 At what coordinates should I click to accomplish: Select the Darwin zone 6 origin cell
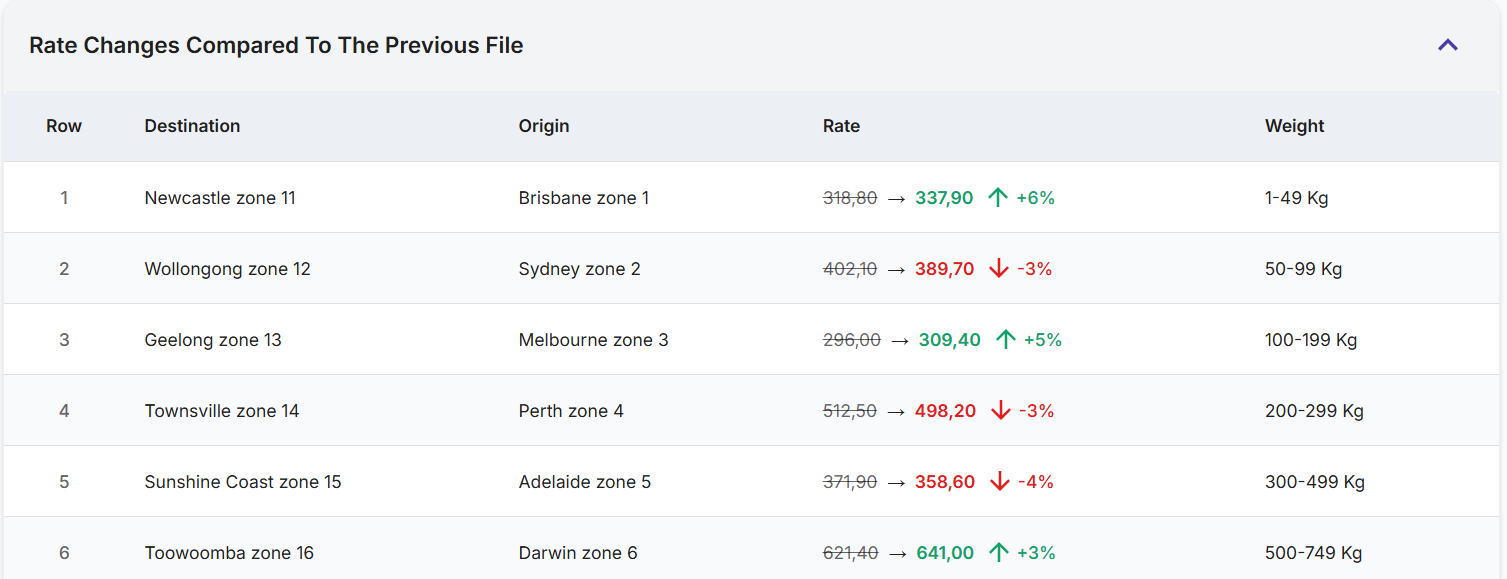click(x=577, y=553)
